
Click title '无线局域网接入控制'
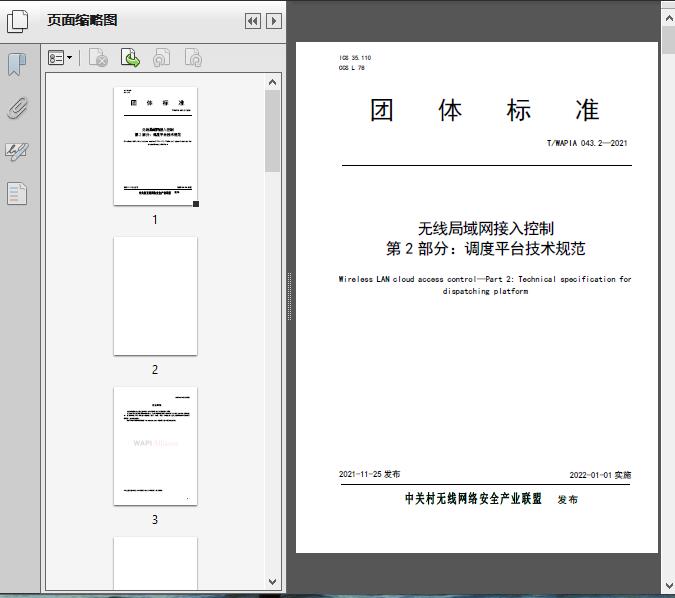(x=486, y=229)
